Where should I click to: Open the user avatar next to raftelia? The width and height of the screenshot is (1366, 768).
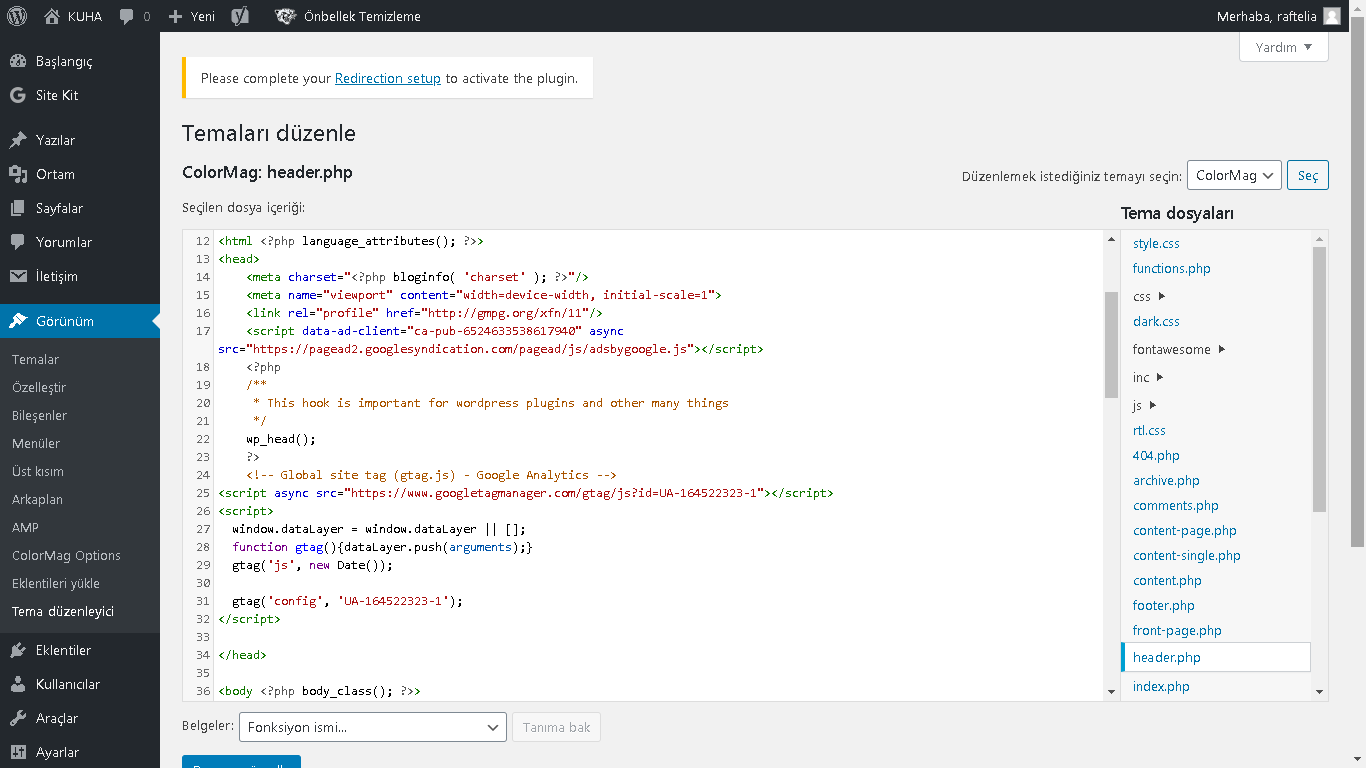tap(1331, 16)
